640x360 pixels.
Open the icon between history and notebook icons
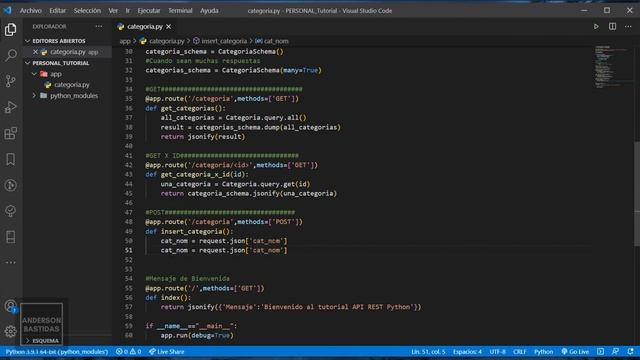tap(11, 211)
